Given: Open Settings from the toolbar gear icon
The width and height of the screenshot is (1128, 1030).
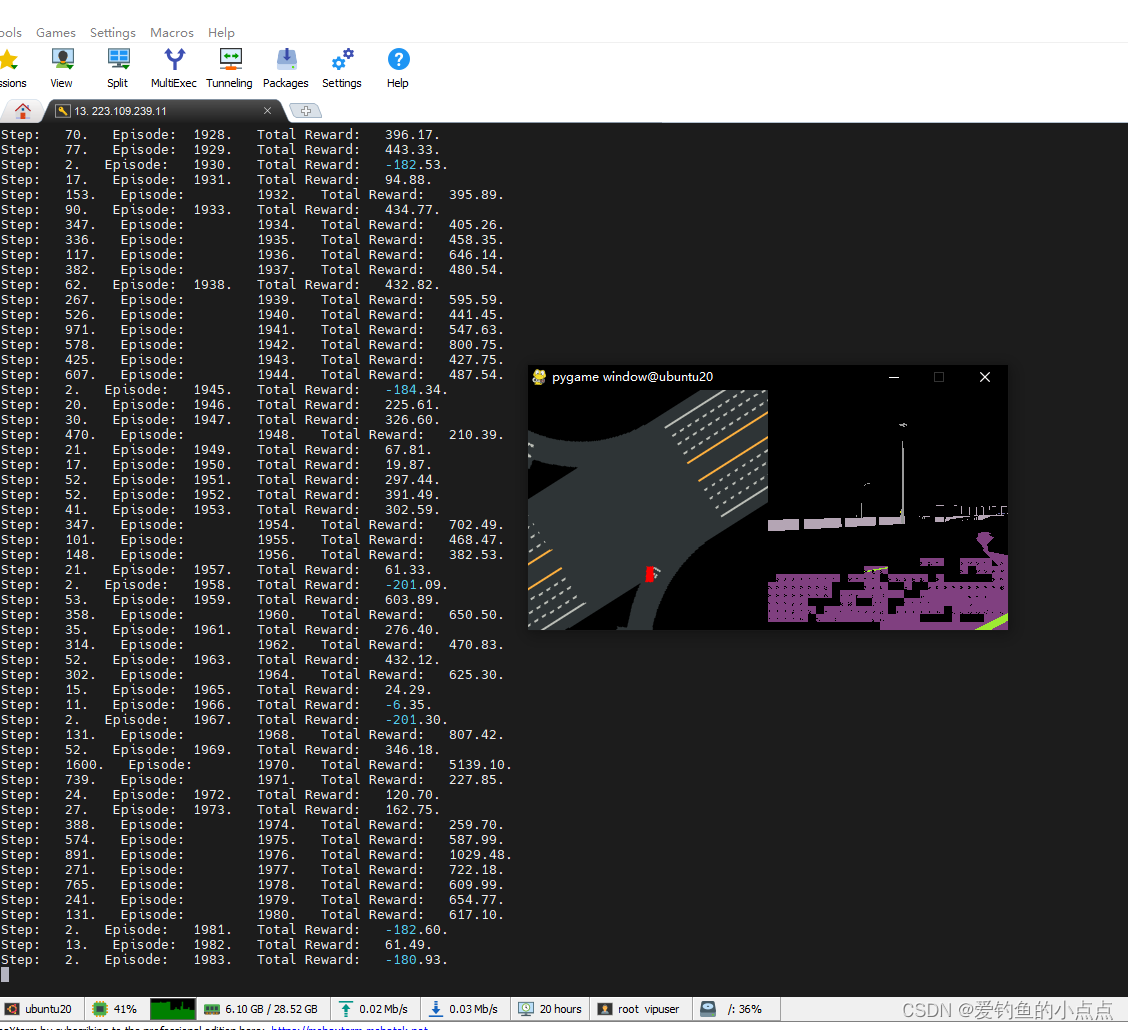Looking at the screenshot, I should 342,68.
